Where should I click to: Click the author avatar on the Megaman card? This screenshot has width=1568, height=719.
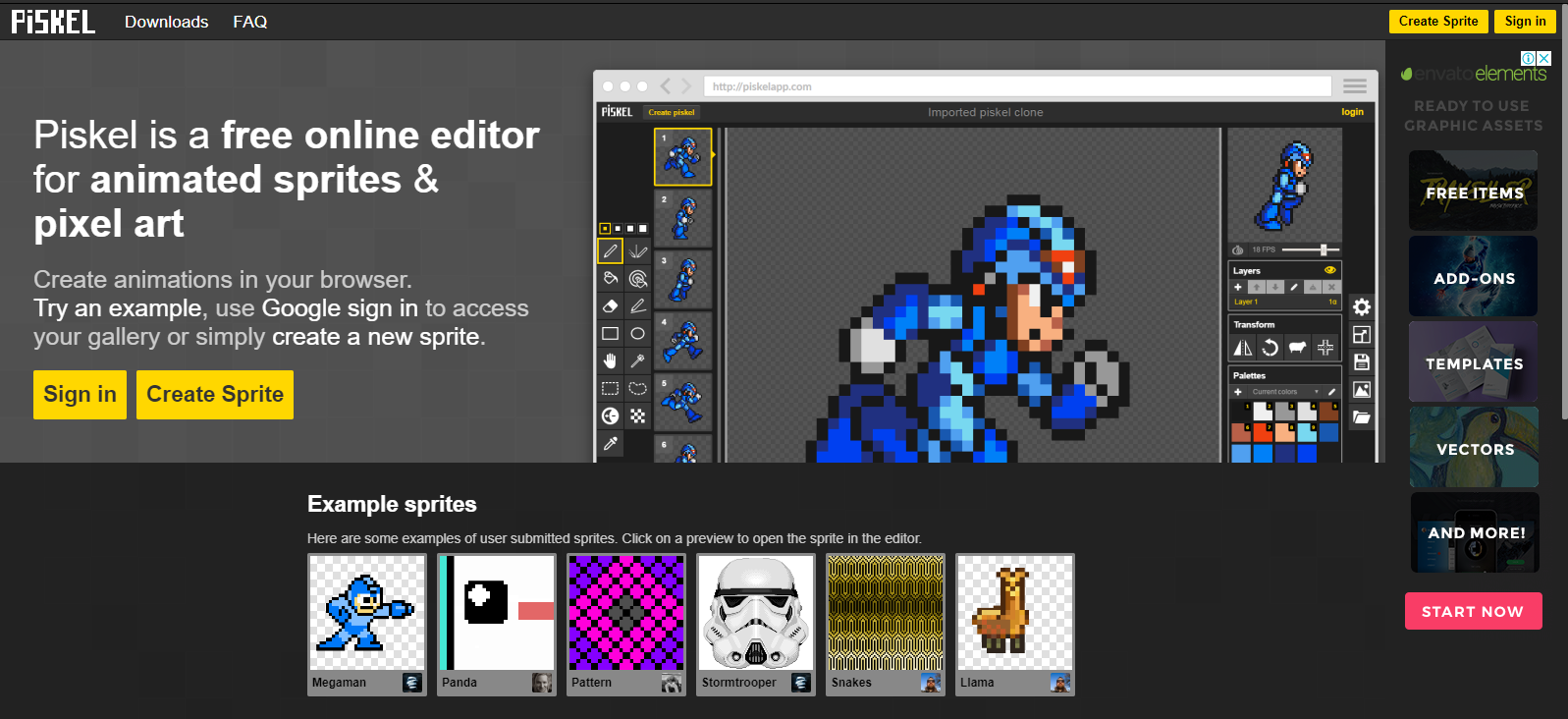click(x=412, y=683)
